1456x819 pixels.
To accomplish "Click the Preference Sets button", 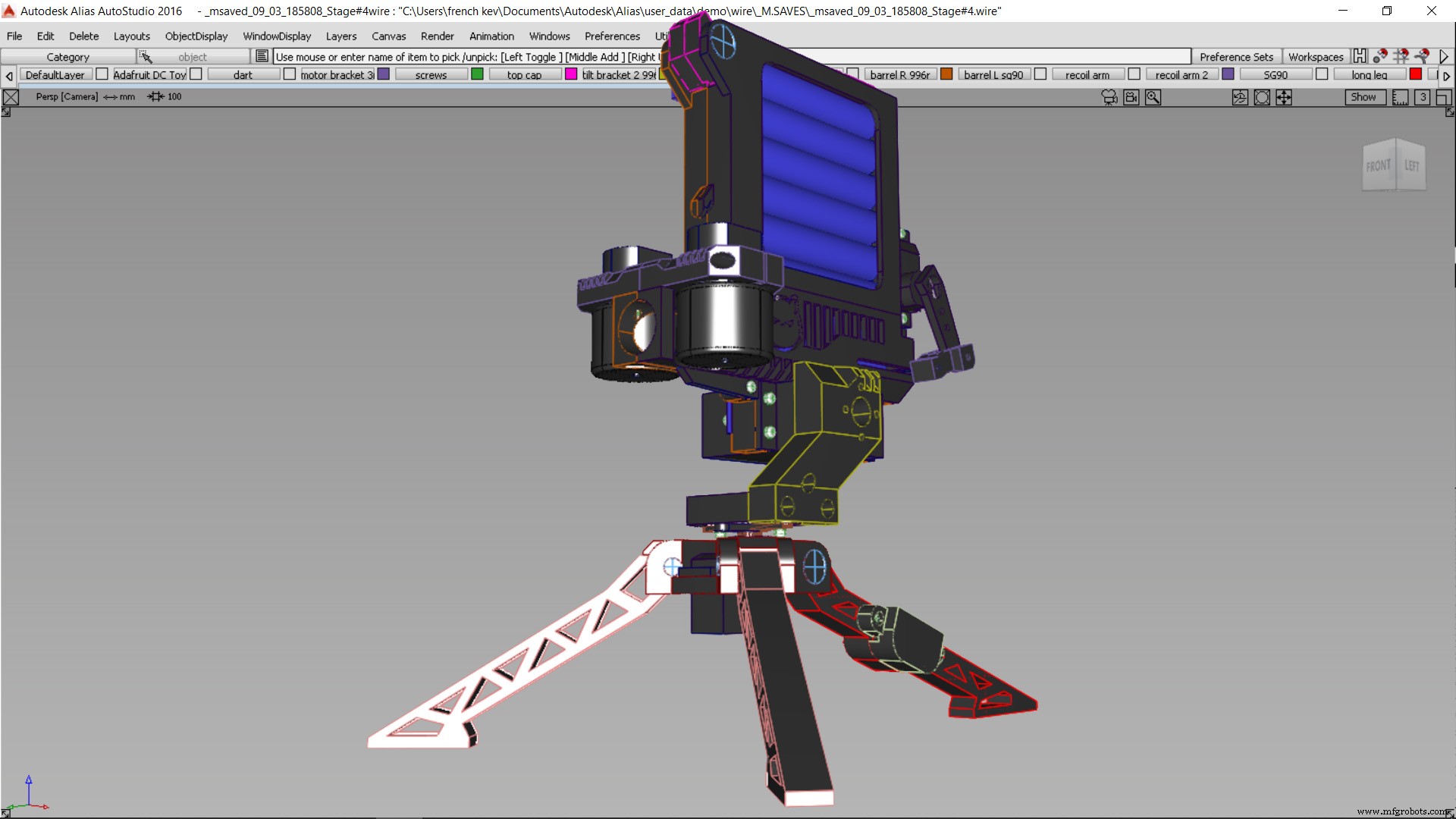I will point(1235,56).
